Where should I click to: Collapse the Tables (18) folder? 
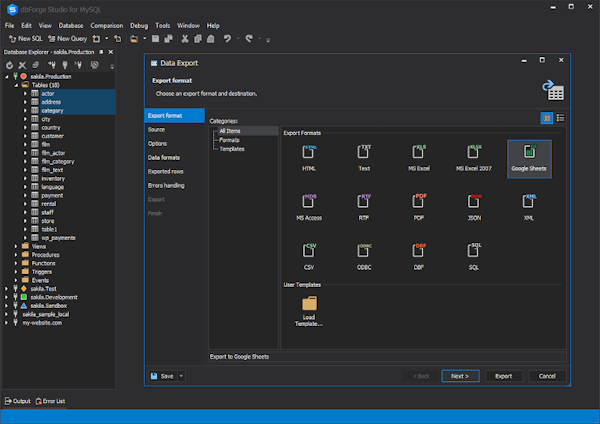tap(16, 85)
